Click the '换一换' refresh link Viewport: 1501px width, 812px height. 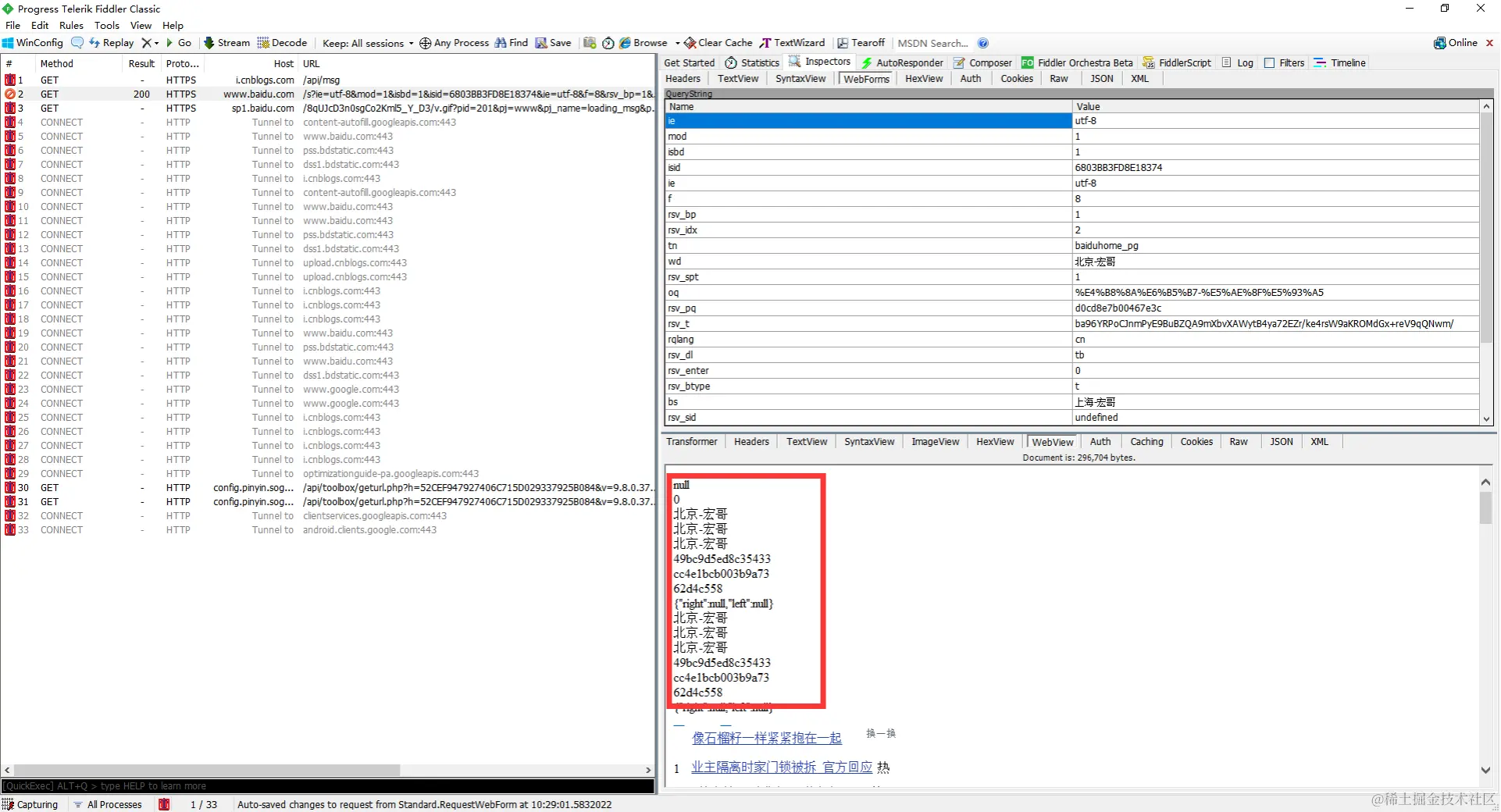[881, 734]
